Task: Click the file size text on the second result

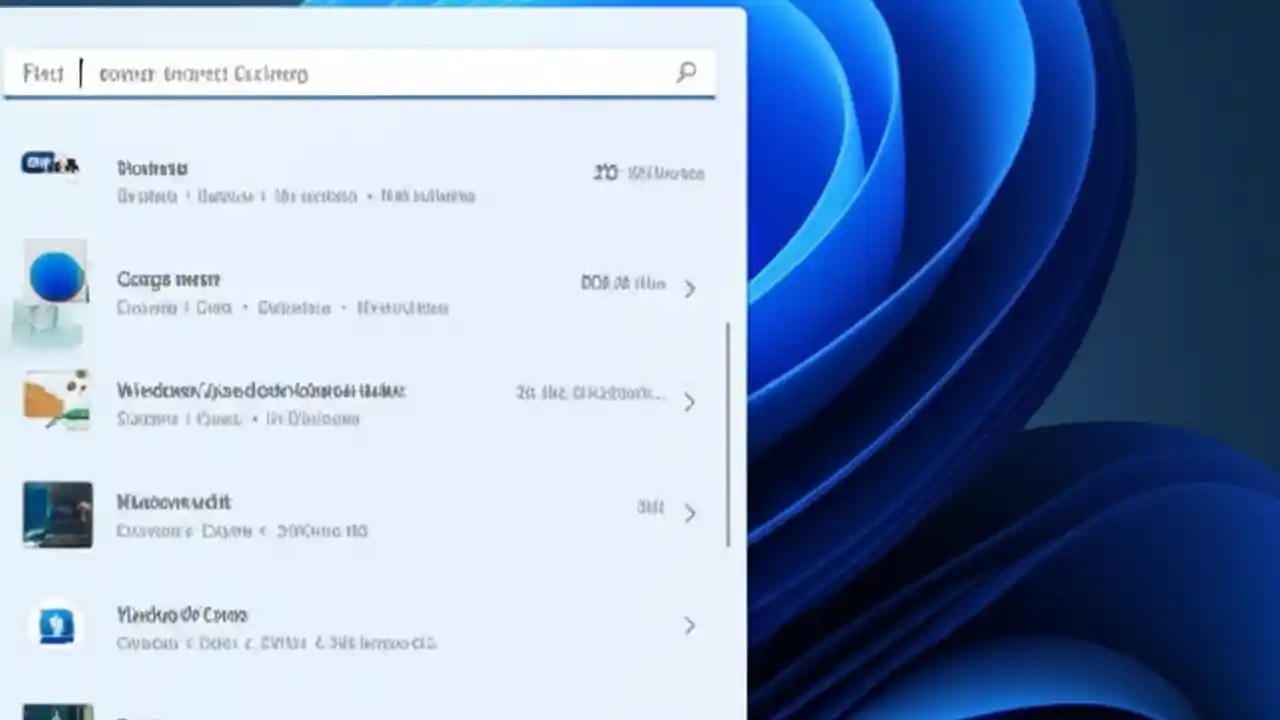Action: coord(624,282)
